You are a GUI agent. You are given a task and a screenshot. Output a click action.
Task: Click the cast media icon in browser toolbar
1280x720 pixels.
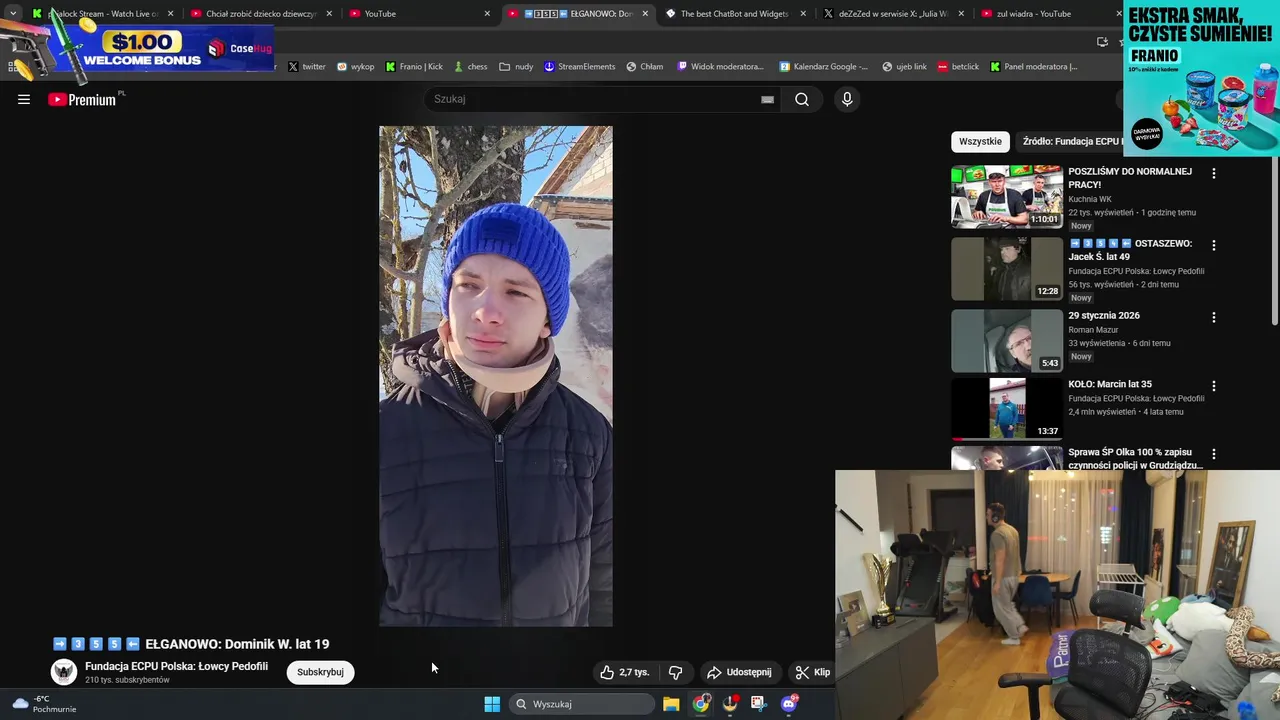pyautogui.click(x=1102, y=42)
